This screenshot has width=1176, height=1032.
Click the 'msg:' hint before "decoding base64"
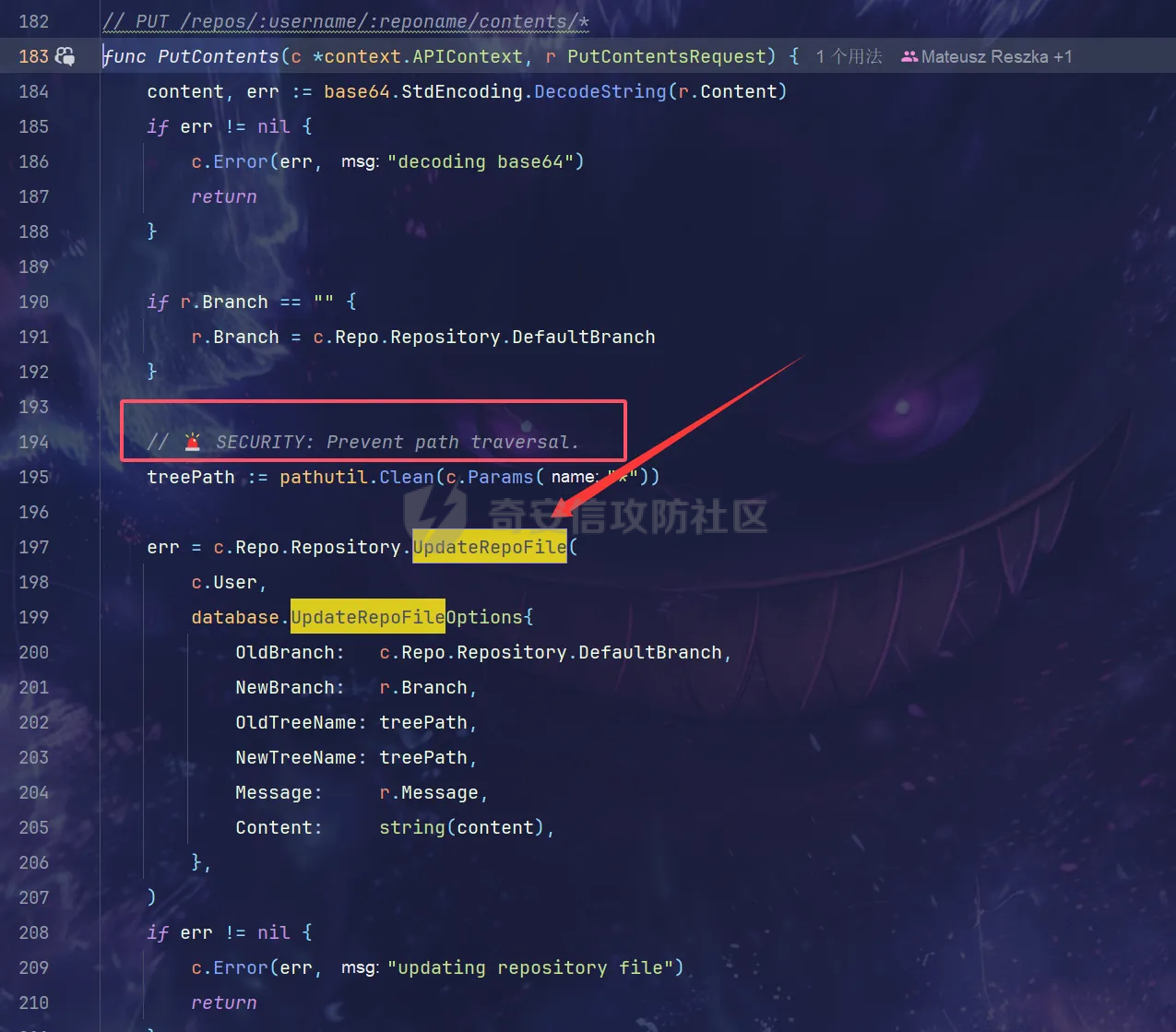[360, 162]
